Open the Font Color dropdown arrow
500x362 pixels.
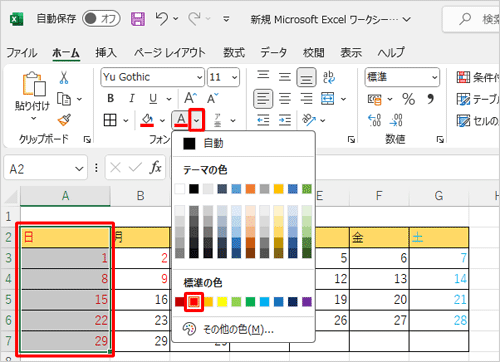(x=197, y=120)
